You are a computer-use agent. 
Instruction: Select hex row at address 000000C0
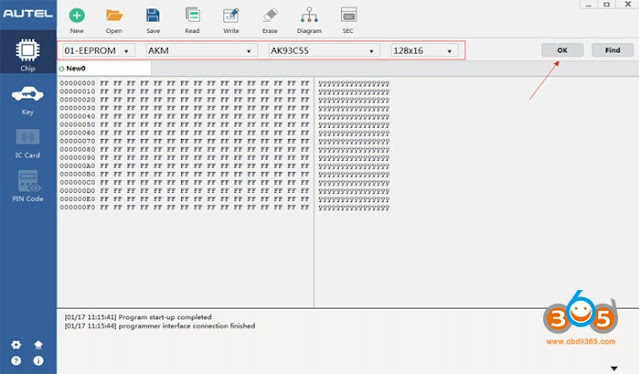pos(184,183)
